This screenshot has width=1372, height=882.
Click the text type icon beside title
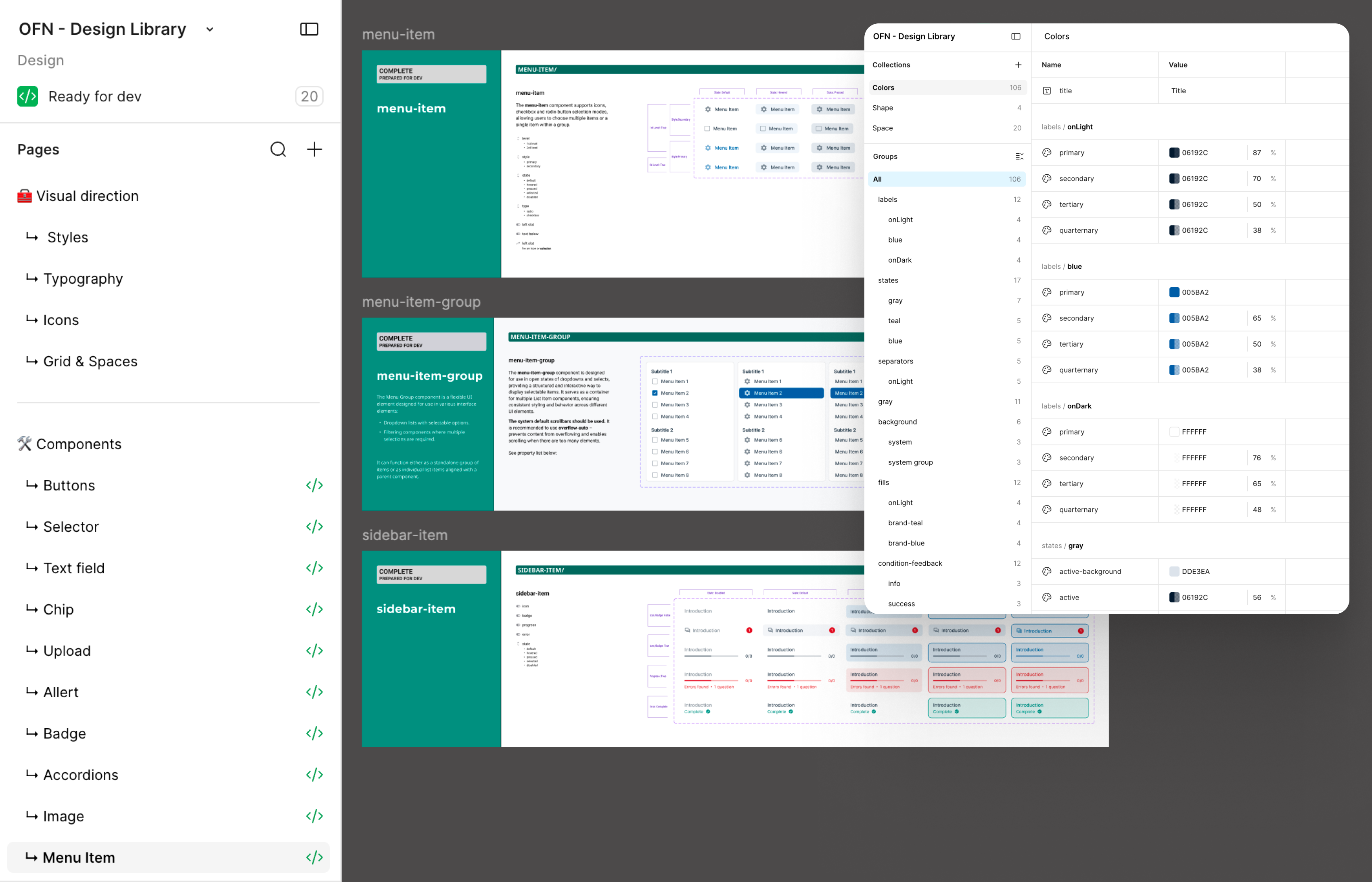pyautogui.click(x=1047, y=90)
